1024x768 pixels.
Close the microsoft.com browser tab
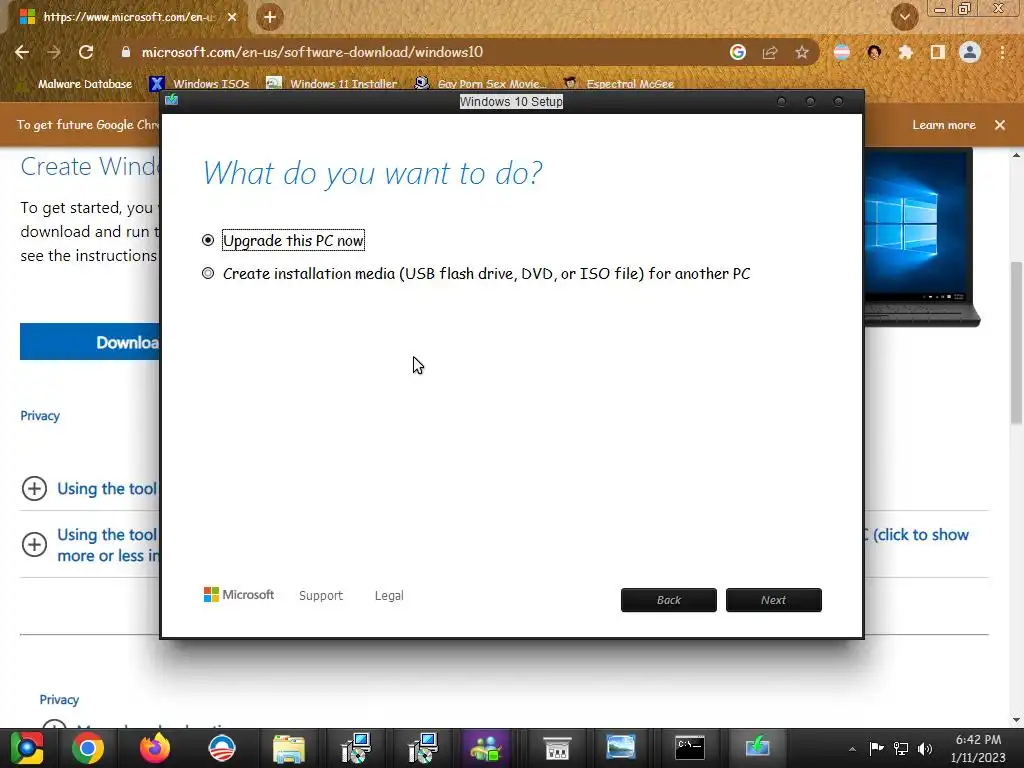232,17
